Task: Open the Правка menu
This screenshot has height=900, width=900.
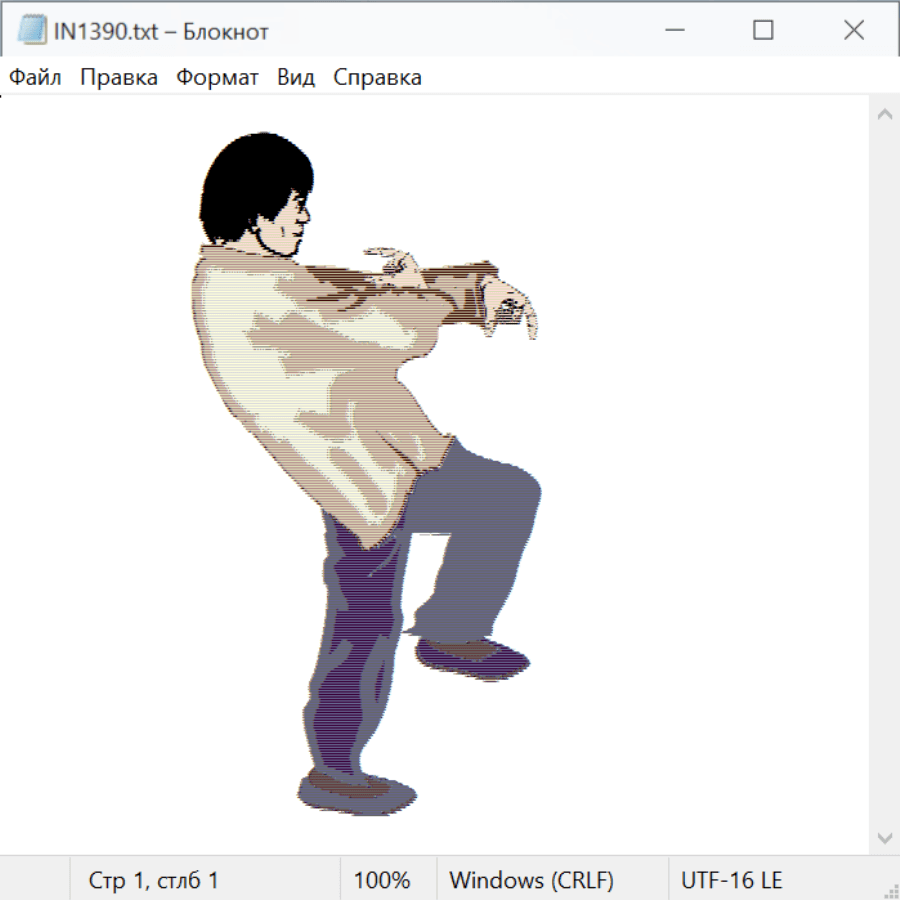Action: click(x=119, y=78)
